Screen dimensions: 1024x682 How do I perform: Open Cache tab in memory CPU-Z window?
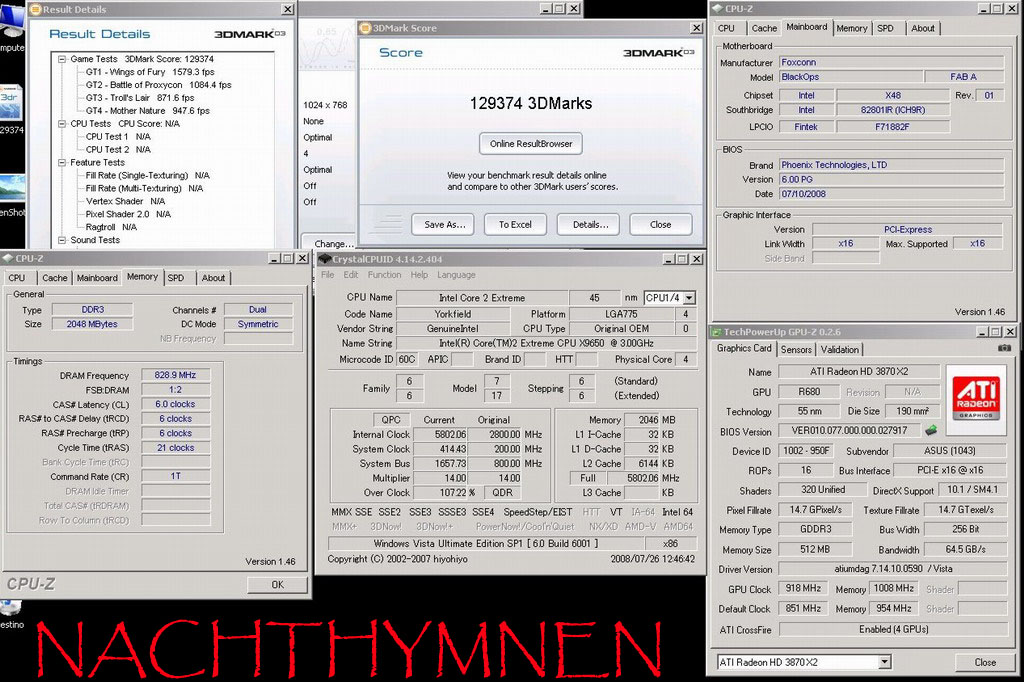coord(55,278)
